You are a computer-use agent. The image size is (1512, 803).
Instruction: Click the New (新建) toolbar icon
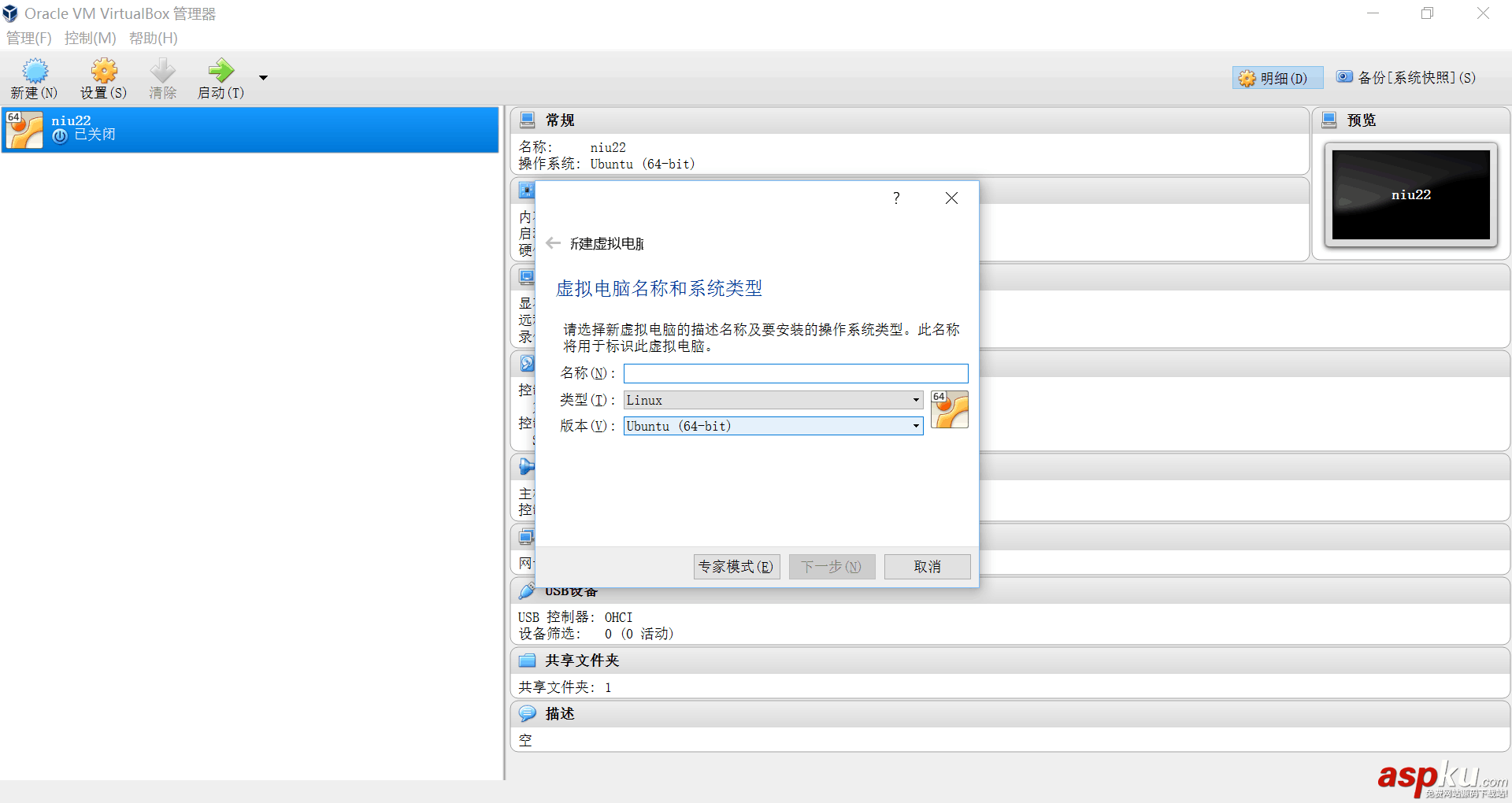coord(35,71)
